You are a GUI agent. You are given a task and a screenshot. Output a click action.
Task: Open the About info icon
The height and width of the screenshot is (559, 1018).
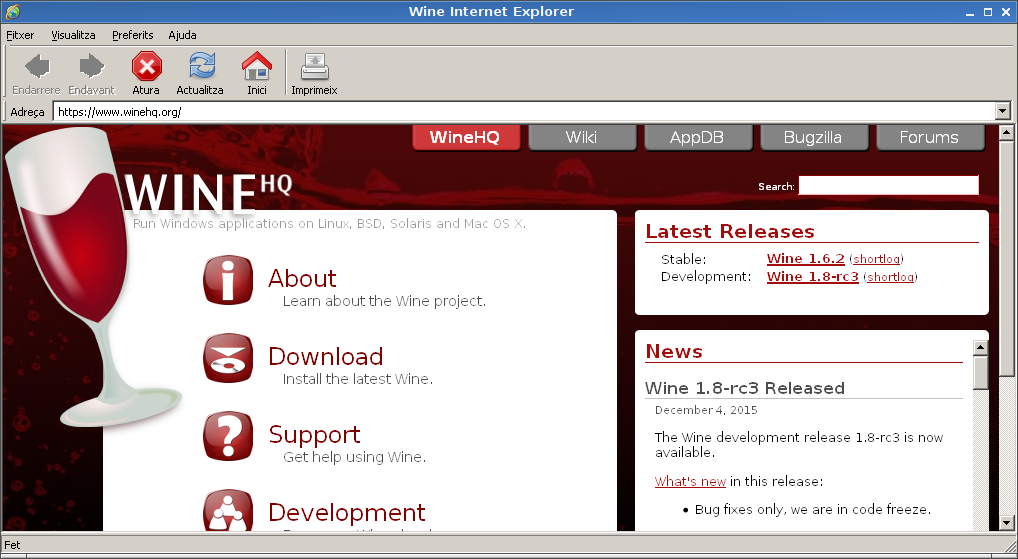pyautogui.click(x=228, y=279)
